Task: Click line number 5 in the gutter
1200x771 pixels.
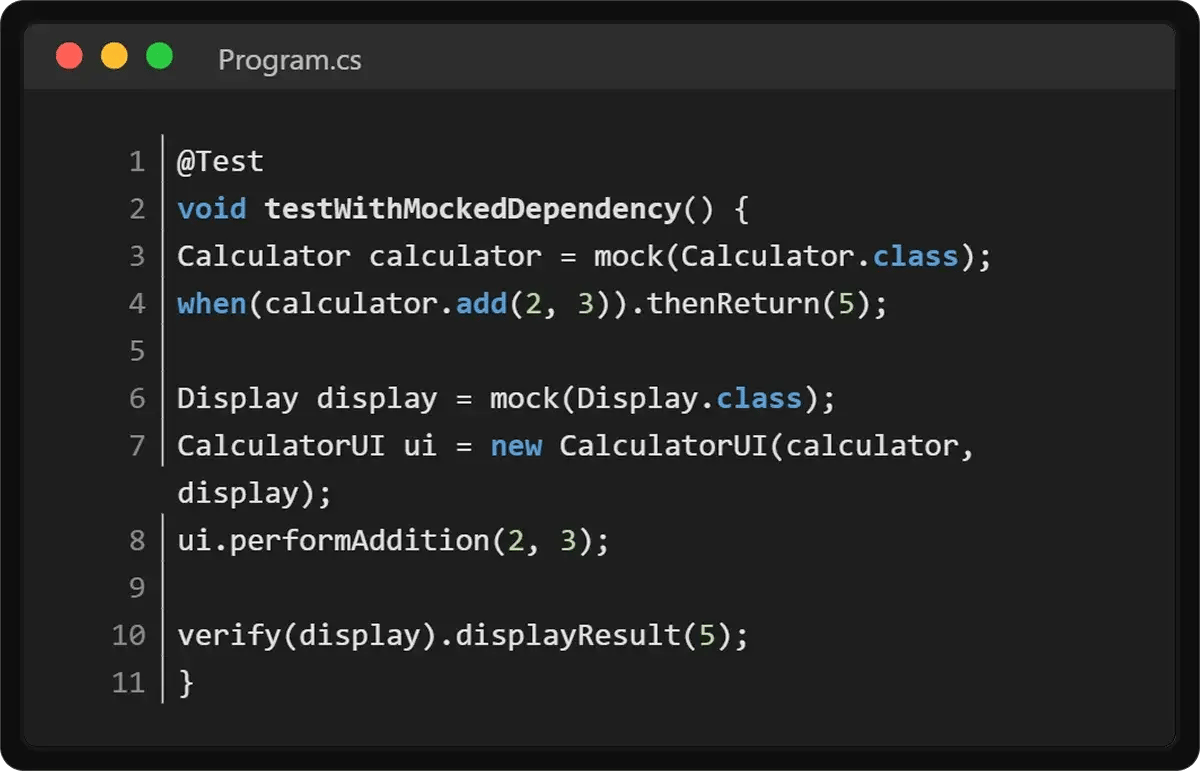Action: 137,352
